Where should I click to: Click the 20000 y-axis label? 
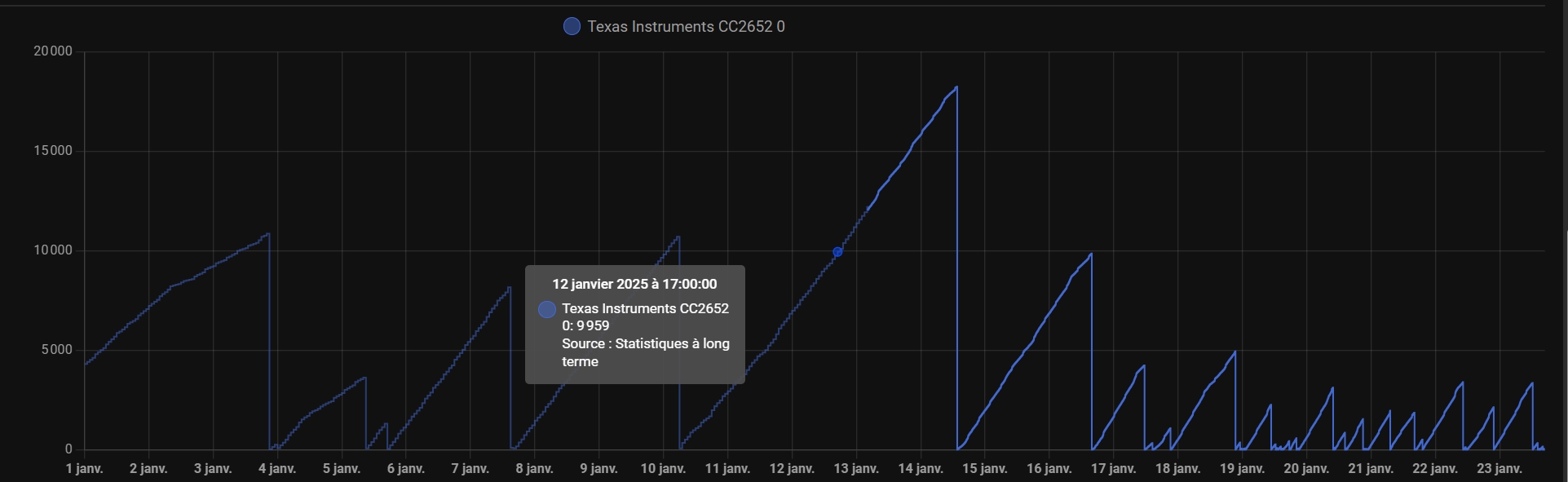53,51
